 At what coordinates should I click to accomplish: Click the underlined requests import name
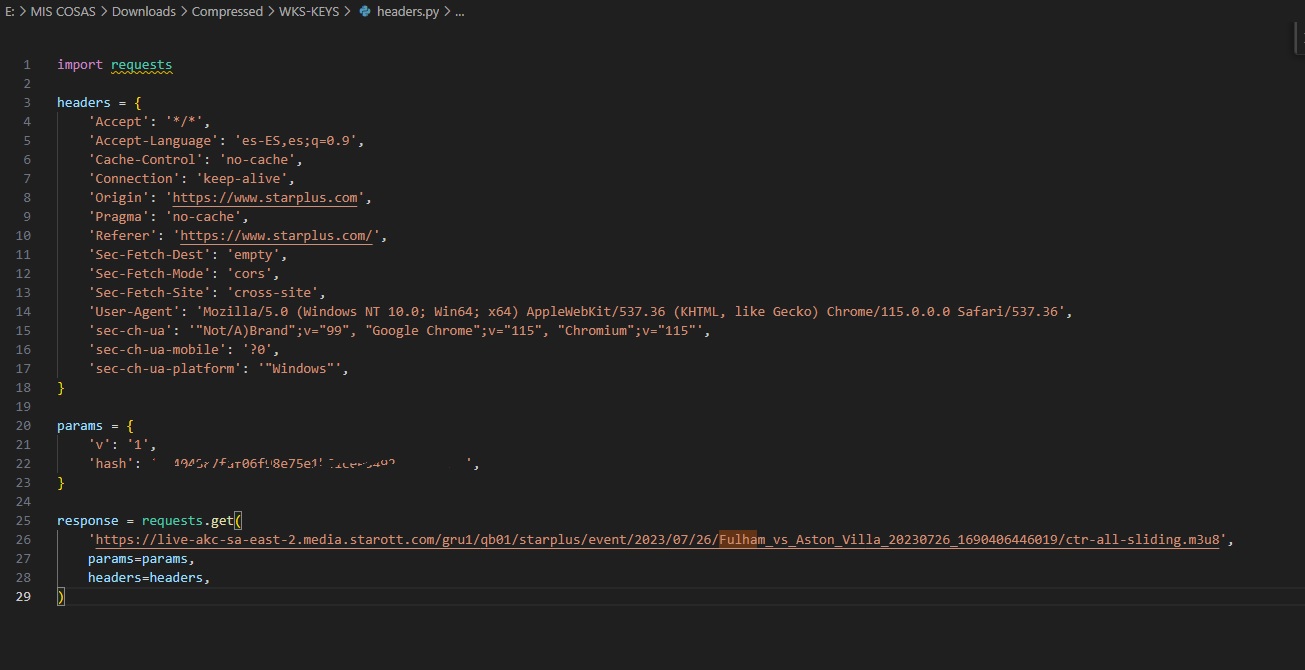tap(141, 65)
